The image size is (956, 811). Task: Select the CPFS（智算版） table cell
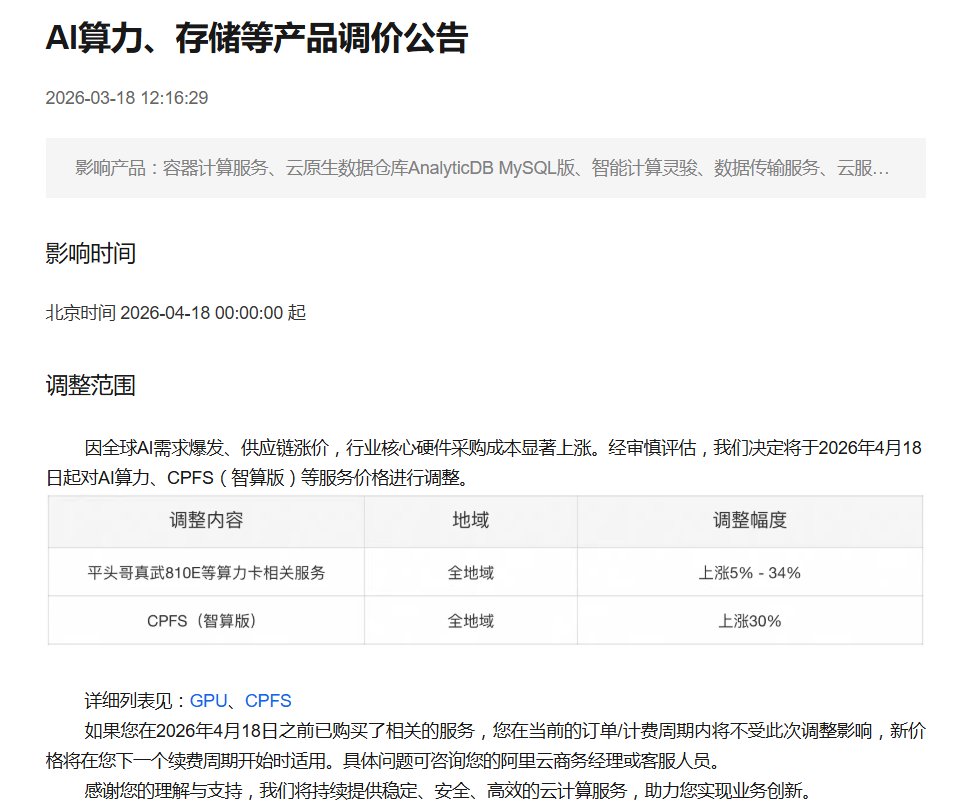pos(206,621)
